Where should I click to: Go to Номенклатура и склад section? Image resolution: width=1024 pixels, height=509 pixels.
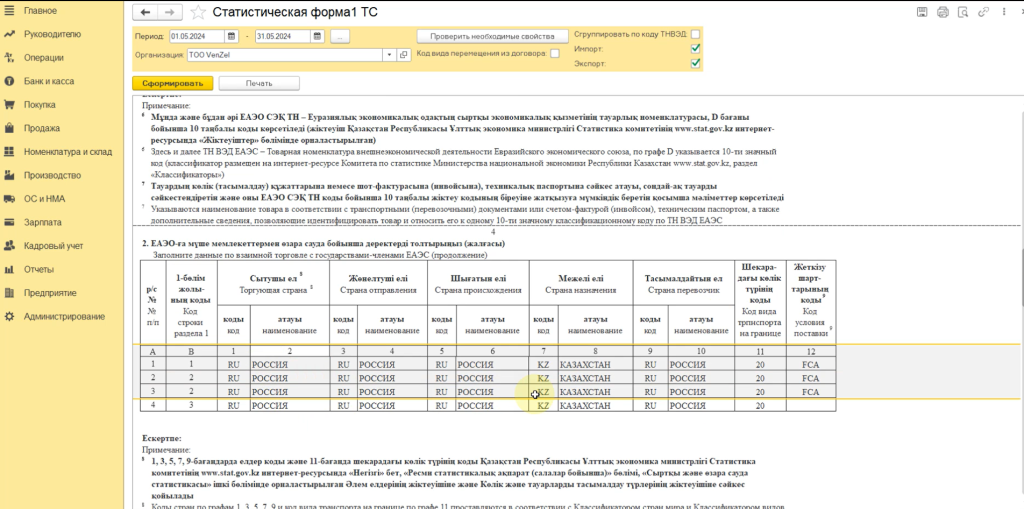click(67, 151)
